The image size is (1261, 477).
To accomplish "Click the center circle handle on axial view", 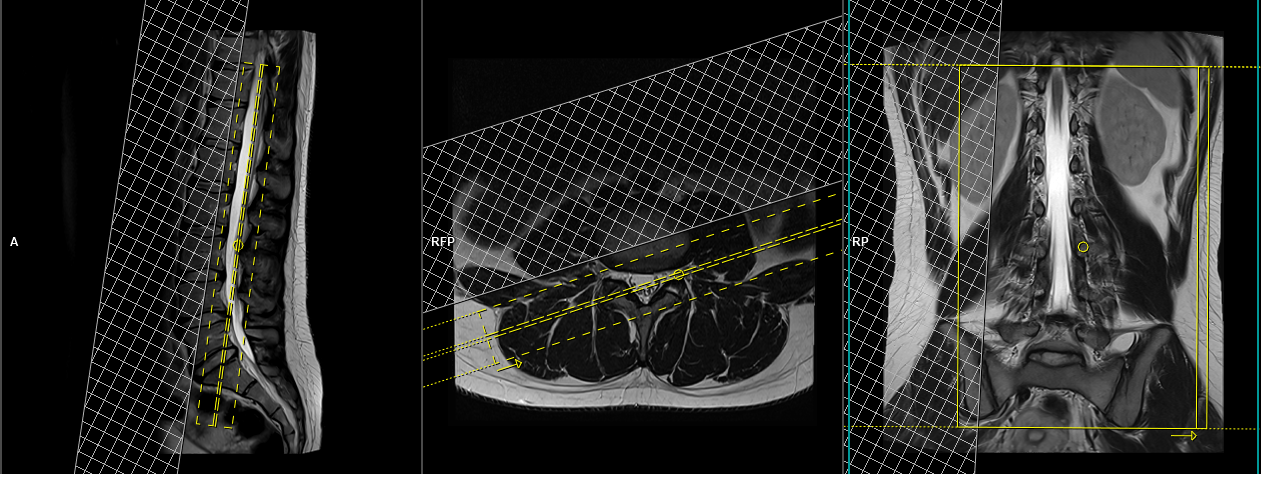I will click(x=678, y=274).
